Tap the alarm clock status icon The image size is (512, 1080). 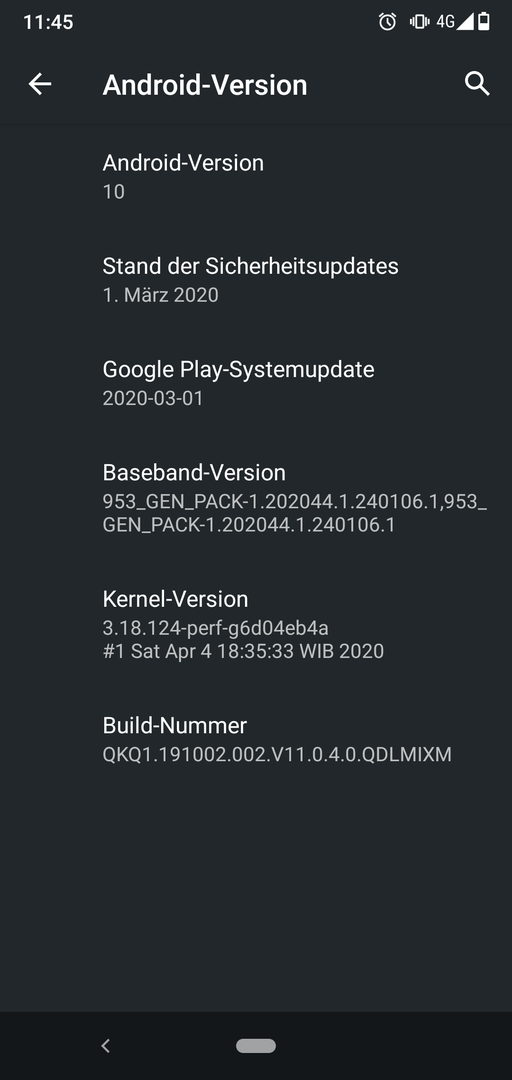[x=387, y=22]
